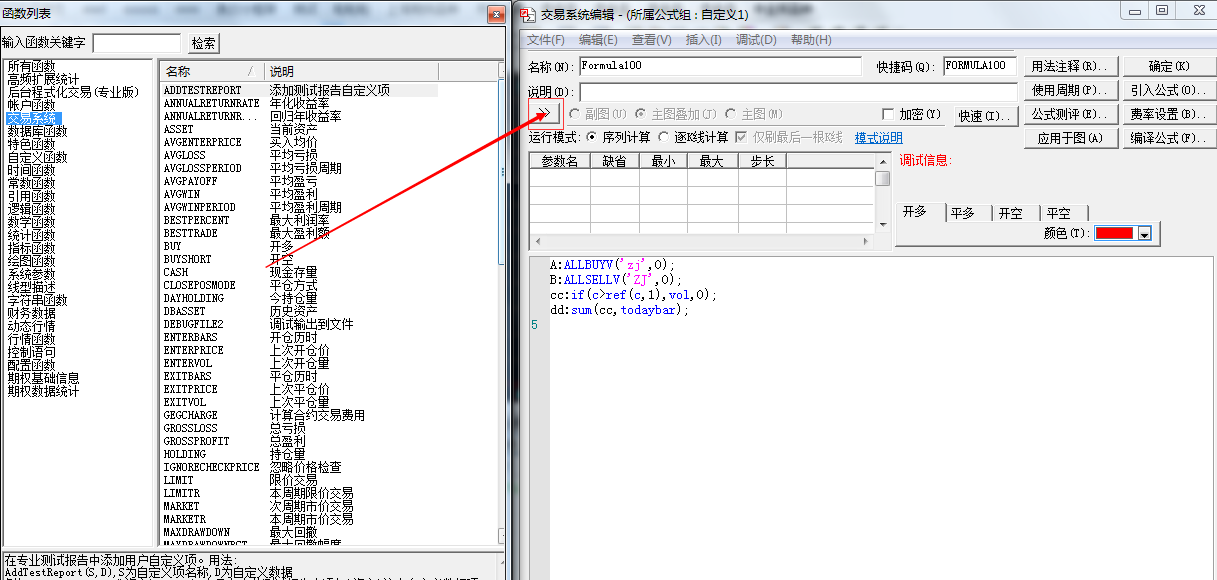This screenshot has height=580, width=1217.
Task: Open the 颜色(T) color dropdown arrow
Action: tap(1145, 233)
